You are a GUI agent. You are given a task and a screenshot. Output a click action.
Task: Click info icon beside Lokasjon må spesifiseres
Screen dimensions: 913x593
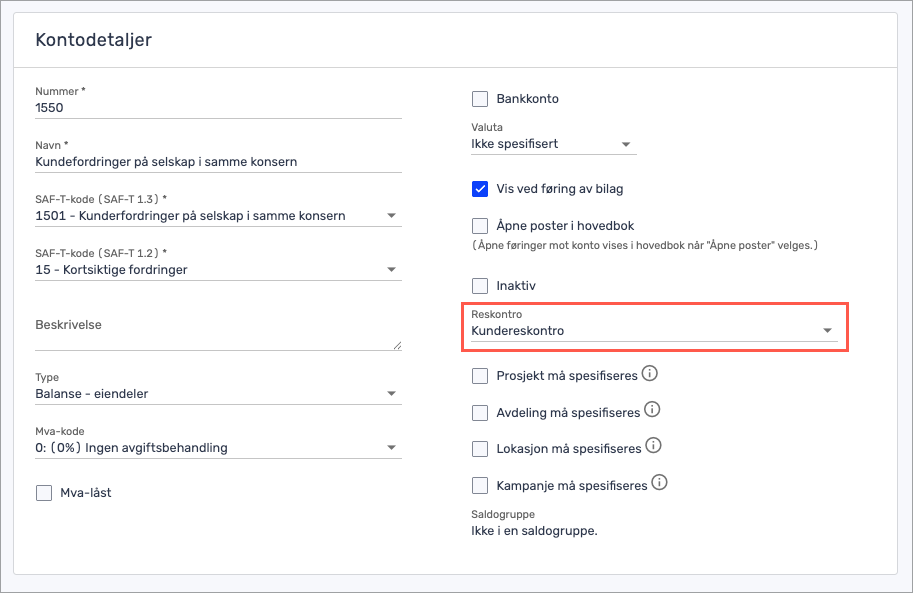[x=654, y=446]
